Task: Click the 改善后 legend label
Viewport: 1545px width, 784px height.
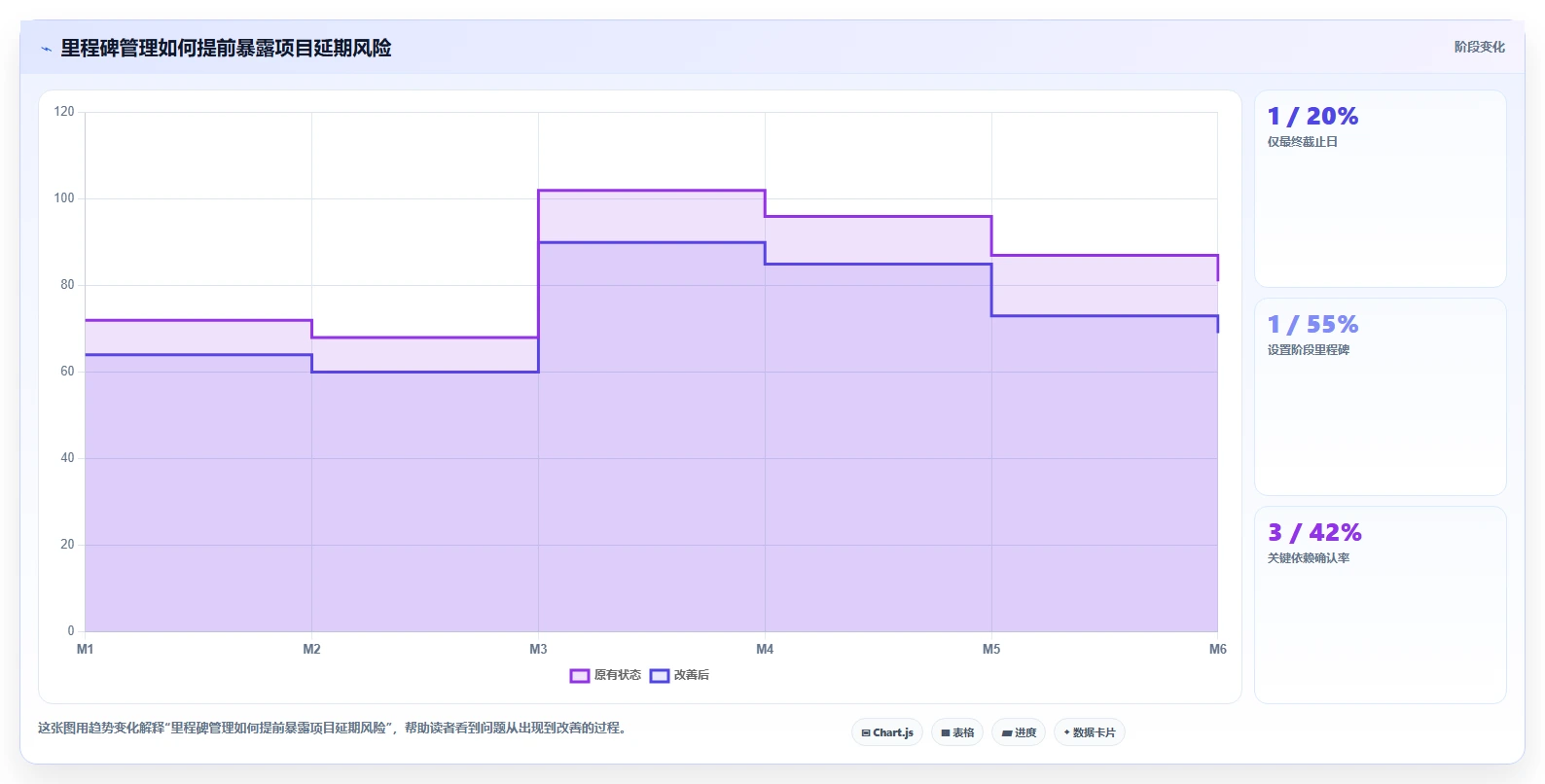Action: point(692,675)
